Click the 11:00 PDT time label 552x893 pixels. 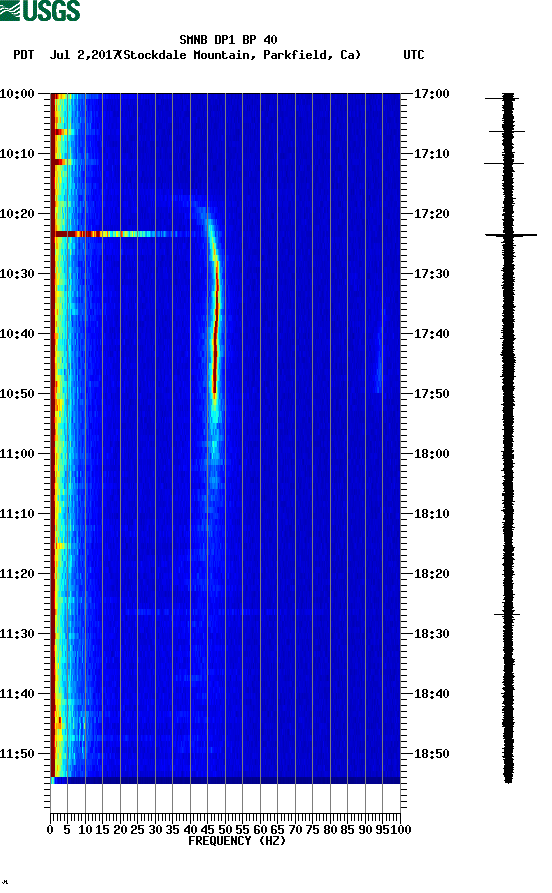18,454
